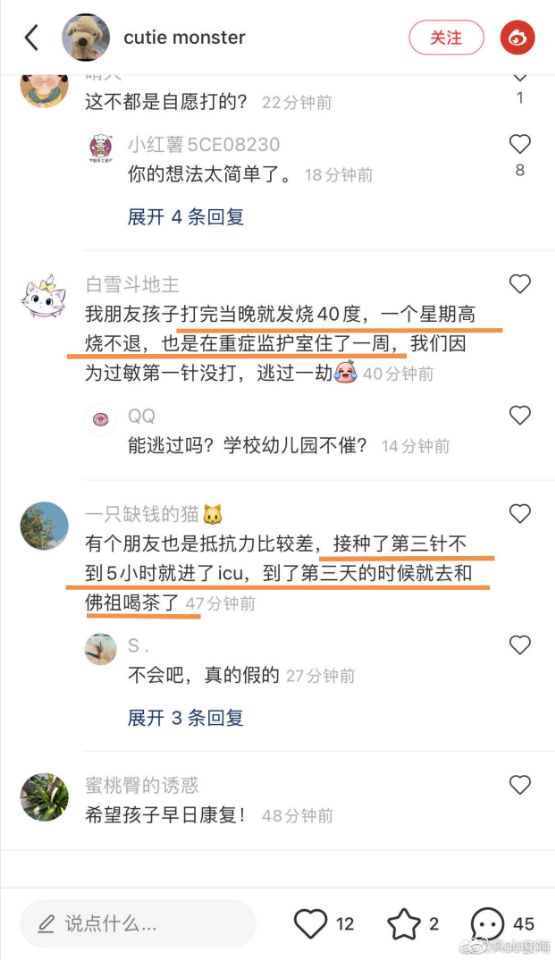Viewport: 555px width, 960px height.
Task: Like 蜜桃臀的诱惑's comment
Action: point(519,784)
